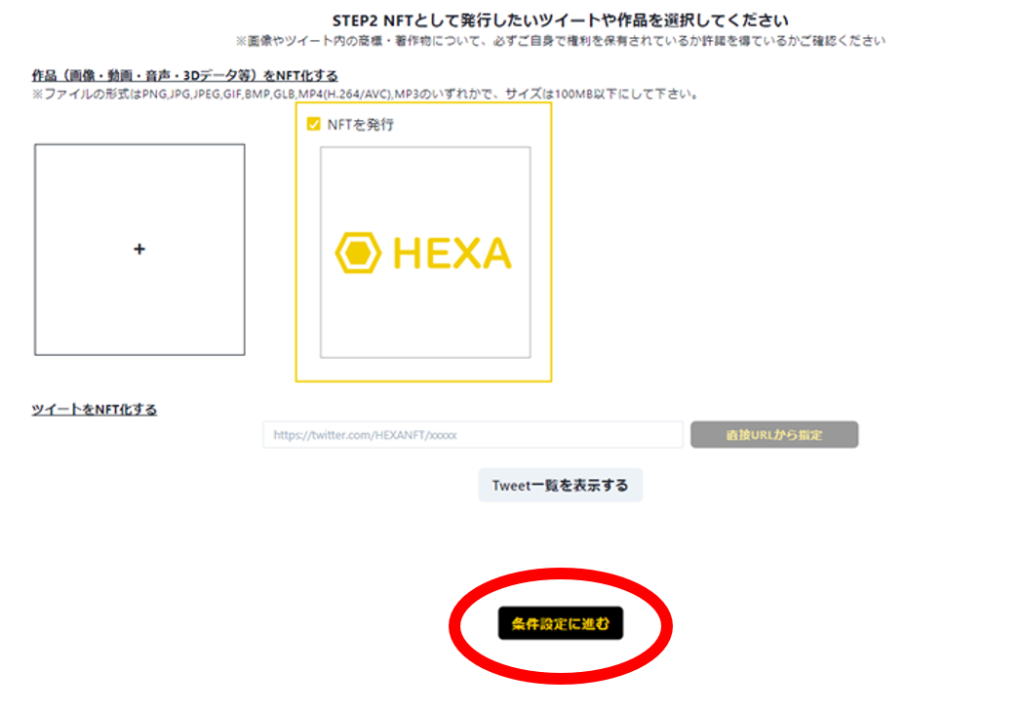Click the plus icon to add artwork
This screenshot has width=1024, height=711.
[x=139, y=249]
